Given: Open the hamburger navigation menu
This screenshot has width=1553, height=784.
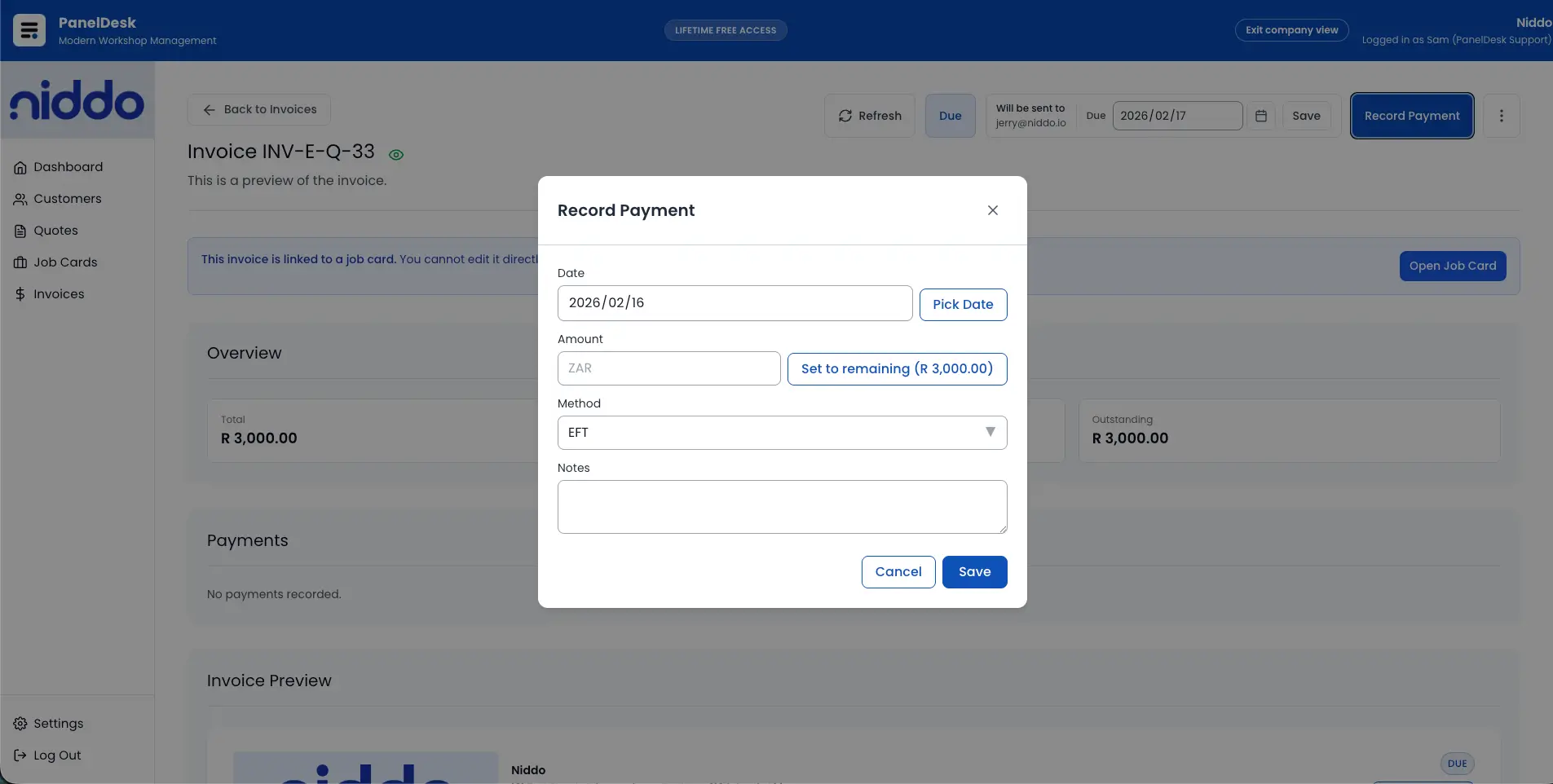Looking at the screenshot, I should [x=28, y=29].
